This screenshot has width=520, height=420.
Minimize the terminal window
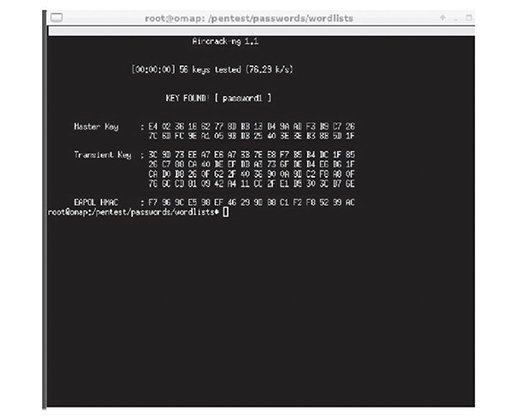[456, 19]
